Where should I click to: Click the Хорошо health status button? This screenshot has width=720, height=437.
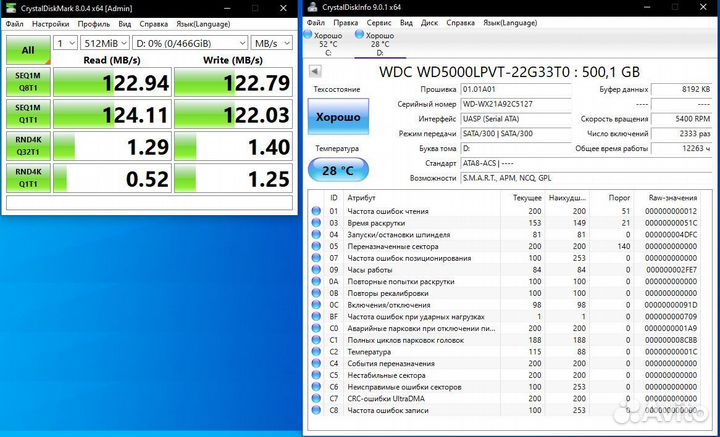[x=338, y=117]
